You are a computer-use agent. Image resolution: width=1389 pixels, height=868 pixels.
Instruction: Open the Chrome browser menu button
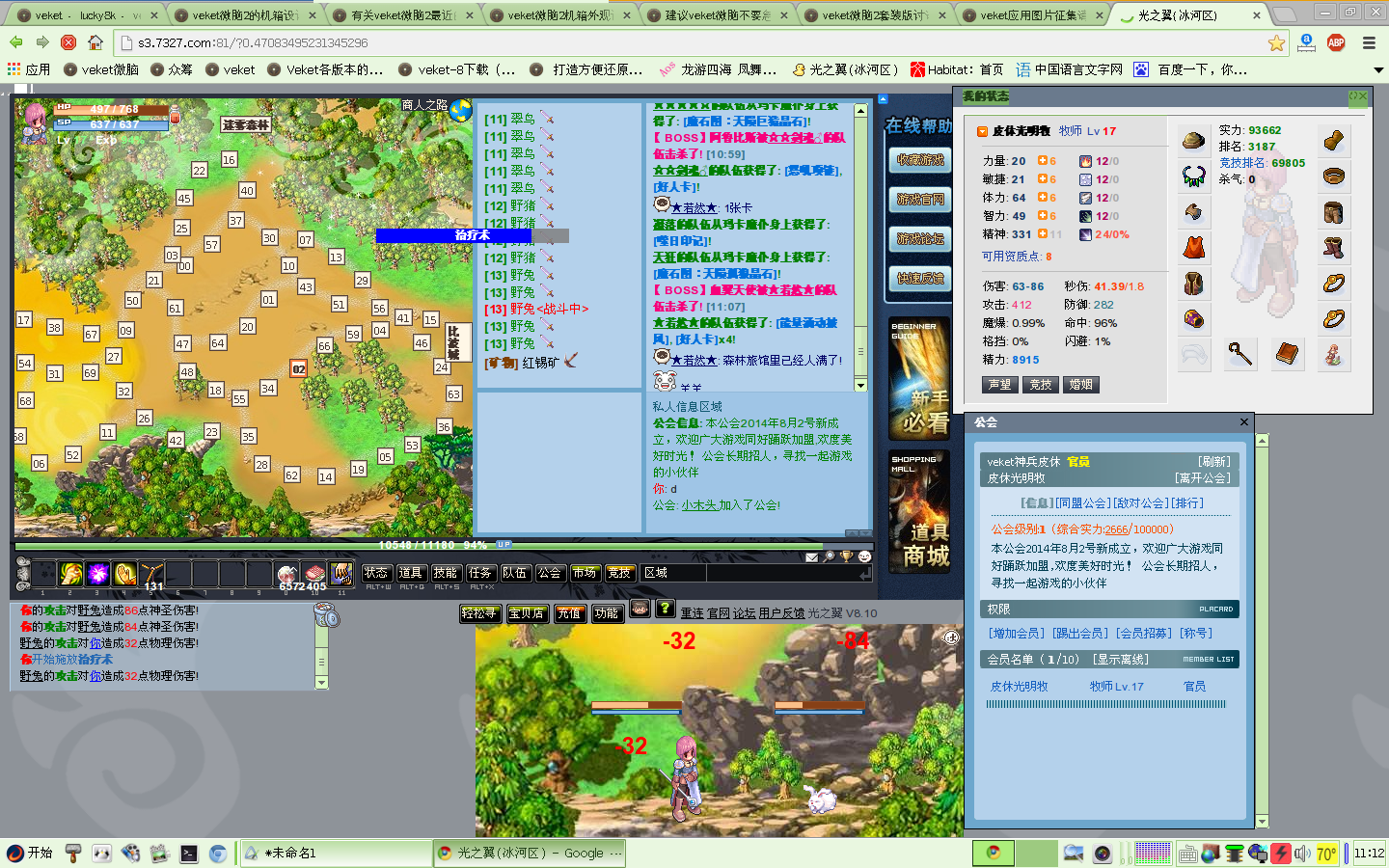coord(1369,42)
